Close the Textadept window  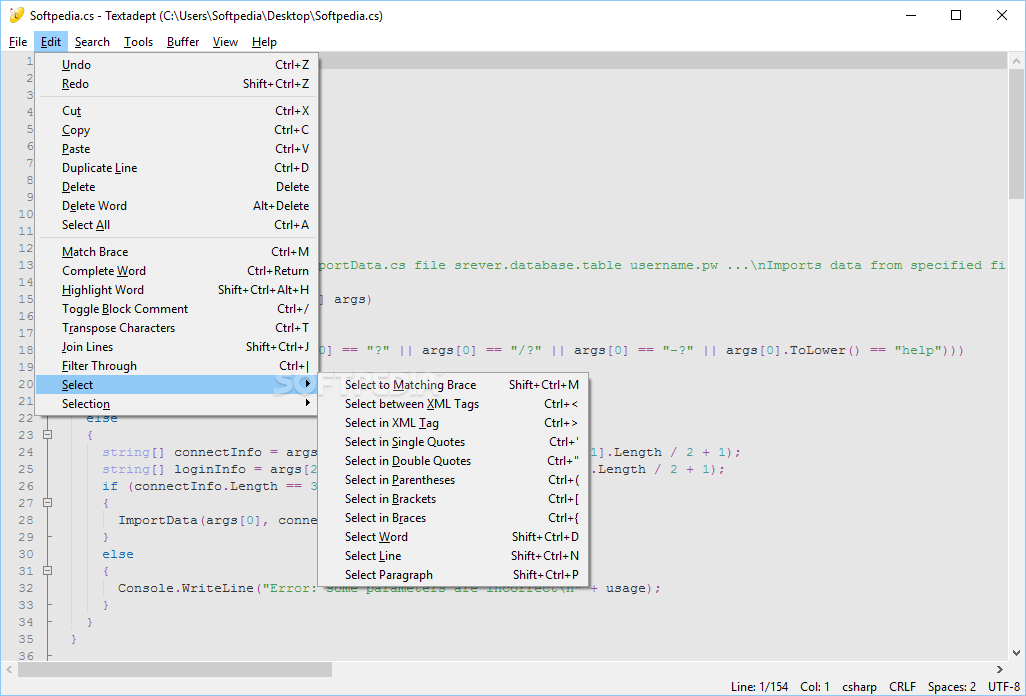coord(1002,15)
